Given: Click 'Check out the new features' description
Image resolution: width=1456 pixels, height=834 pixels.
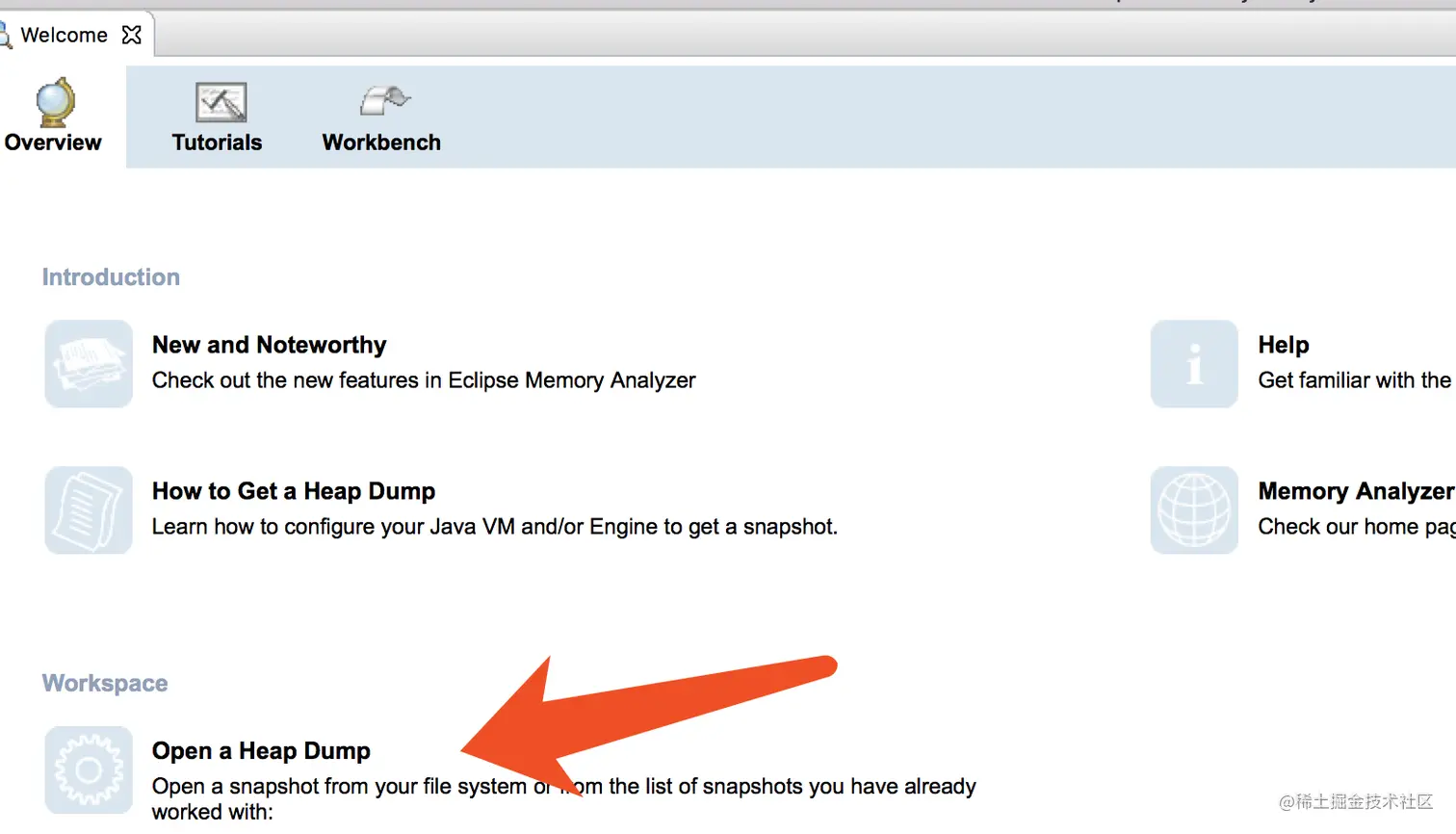Looking at the screenshot, I should click(424, 380).
